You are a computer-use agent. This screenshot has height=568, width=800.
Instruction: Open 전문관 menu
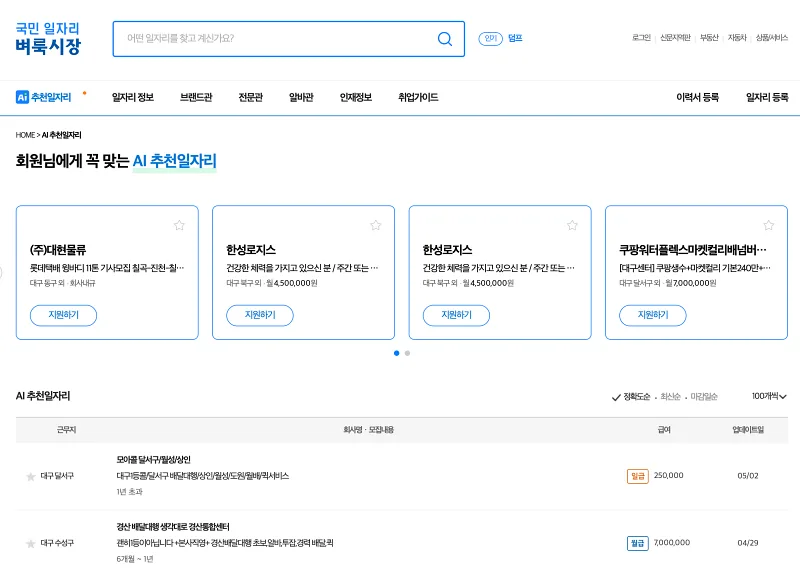(251, 97)
